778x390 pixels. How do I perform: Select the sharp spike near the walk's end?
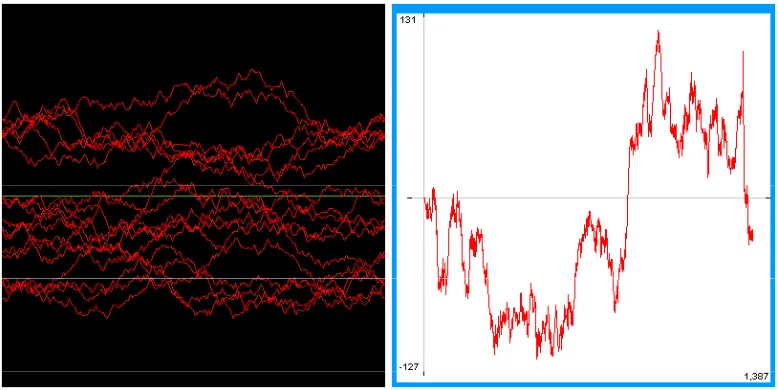pos(743,52)
